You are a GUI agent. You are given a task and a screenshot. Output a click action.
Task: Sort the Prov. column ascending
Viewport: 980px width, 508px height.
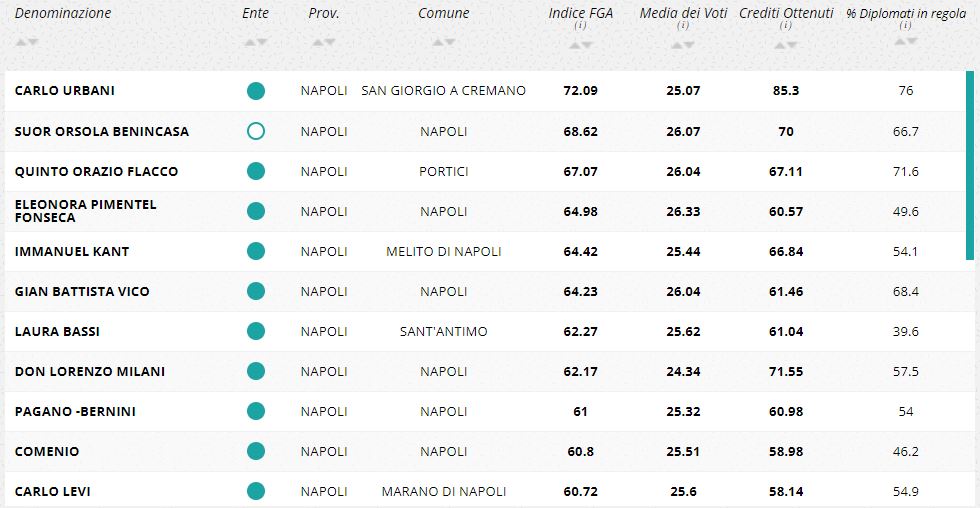(318, 42)
